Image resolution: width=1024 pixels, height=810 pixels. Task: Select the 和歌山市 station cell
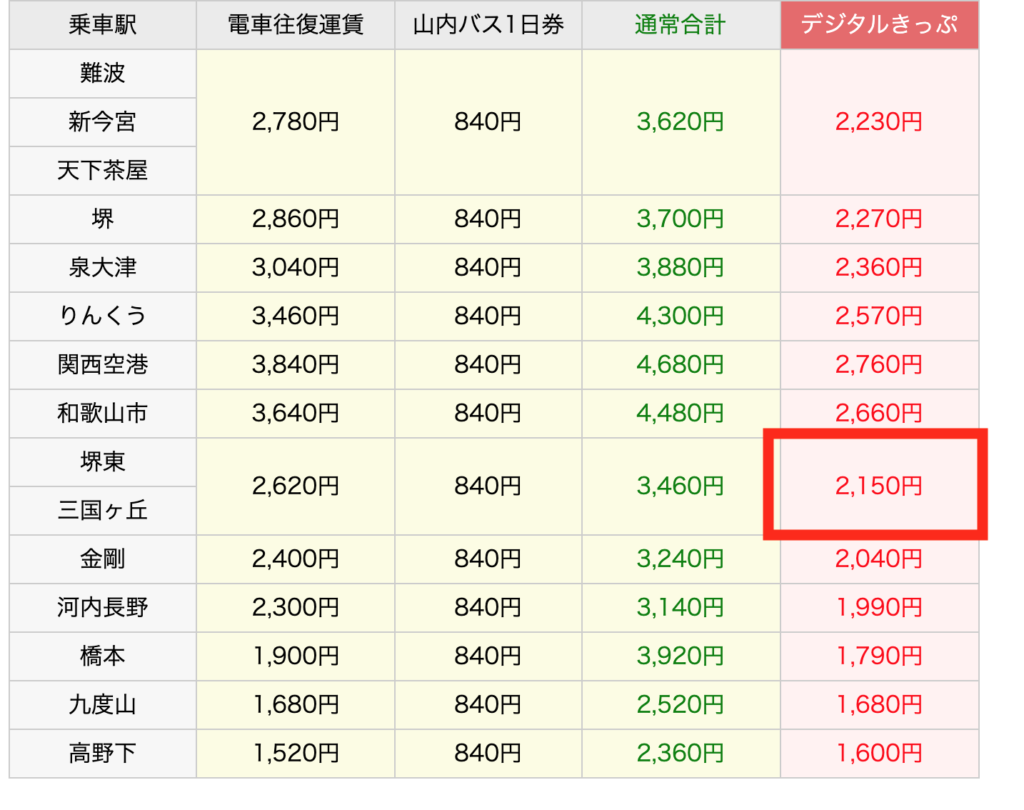point(102,413)
